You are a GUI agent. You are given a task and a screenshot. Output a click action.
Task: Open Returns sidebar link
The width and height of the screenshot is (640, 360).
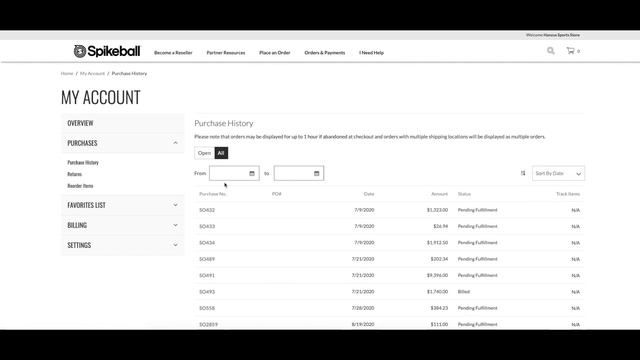(75, 174)
